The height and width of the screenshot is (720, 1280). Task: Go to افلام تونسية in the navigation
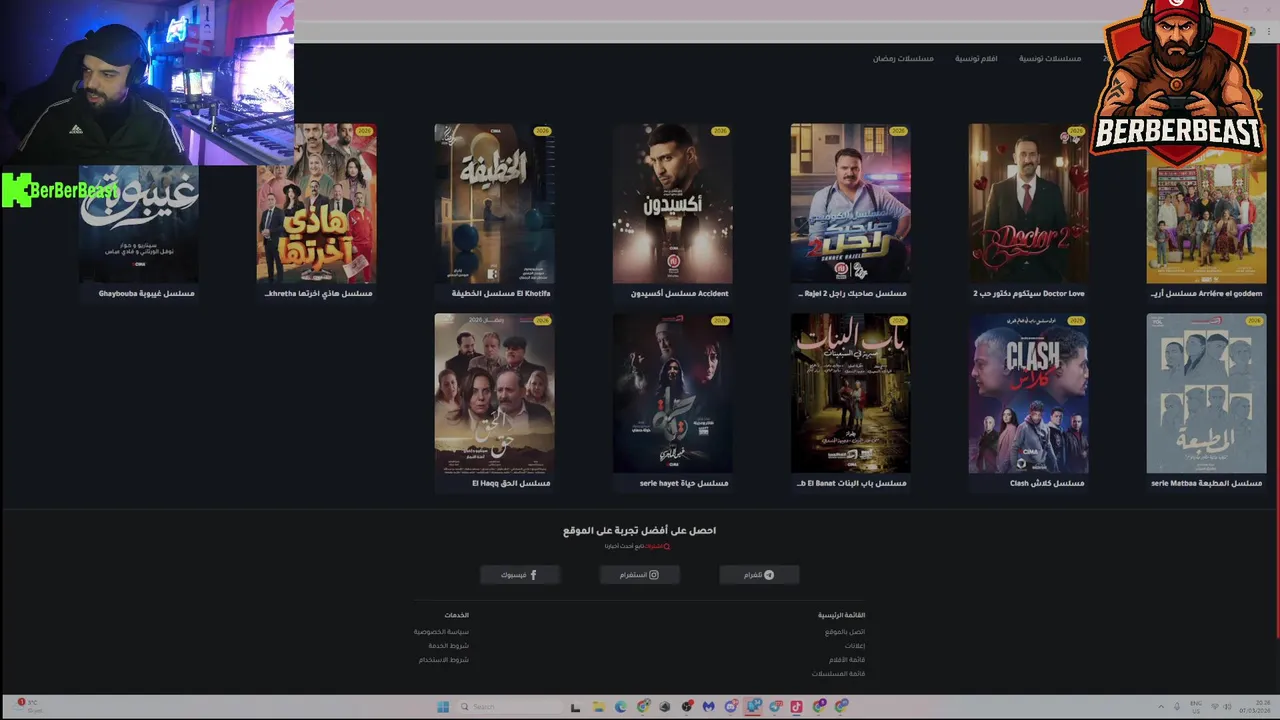pyautogui.click(x=976, y=59)
